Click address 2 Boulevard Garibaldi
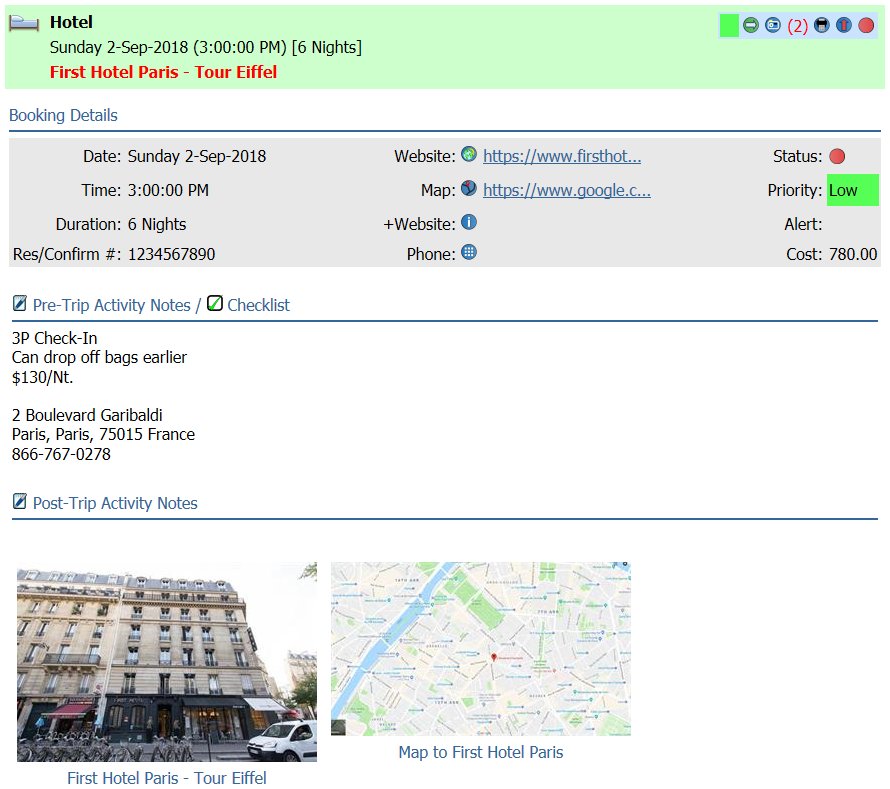This screenshot has height=789, width=890. click(87, 416)
